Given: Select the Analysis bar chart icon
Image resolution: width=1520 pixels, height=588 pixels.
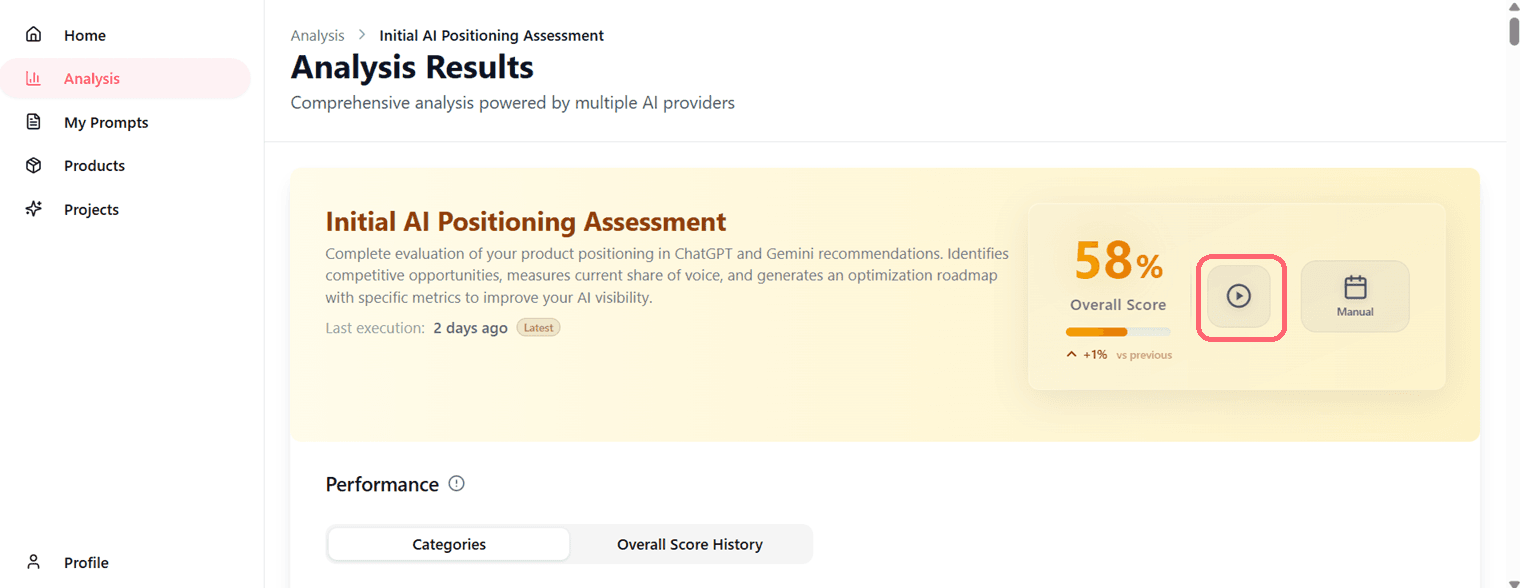Looking at the screenshot, I should click(34, 79).
